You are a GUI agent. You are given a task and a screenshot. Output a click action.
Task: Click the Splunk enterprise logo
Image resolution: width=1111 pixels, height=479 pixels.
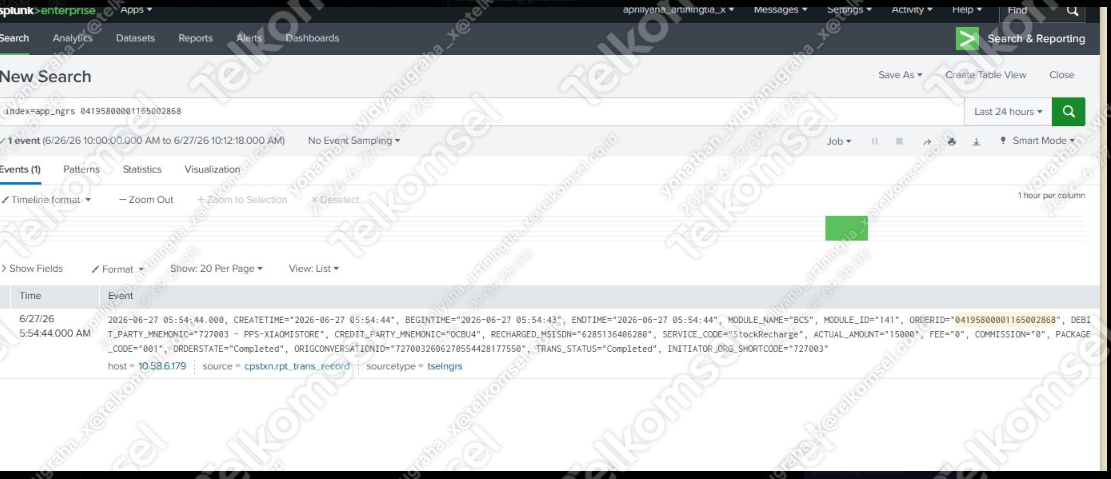[47, 10]
